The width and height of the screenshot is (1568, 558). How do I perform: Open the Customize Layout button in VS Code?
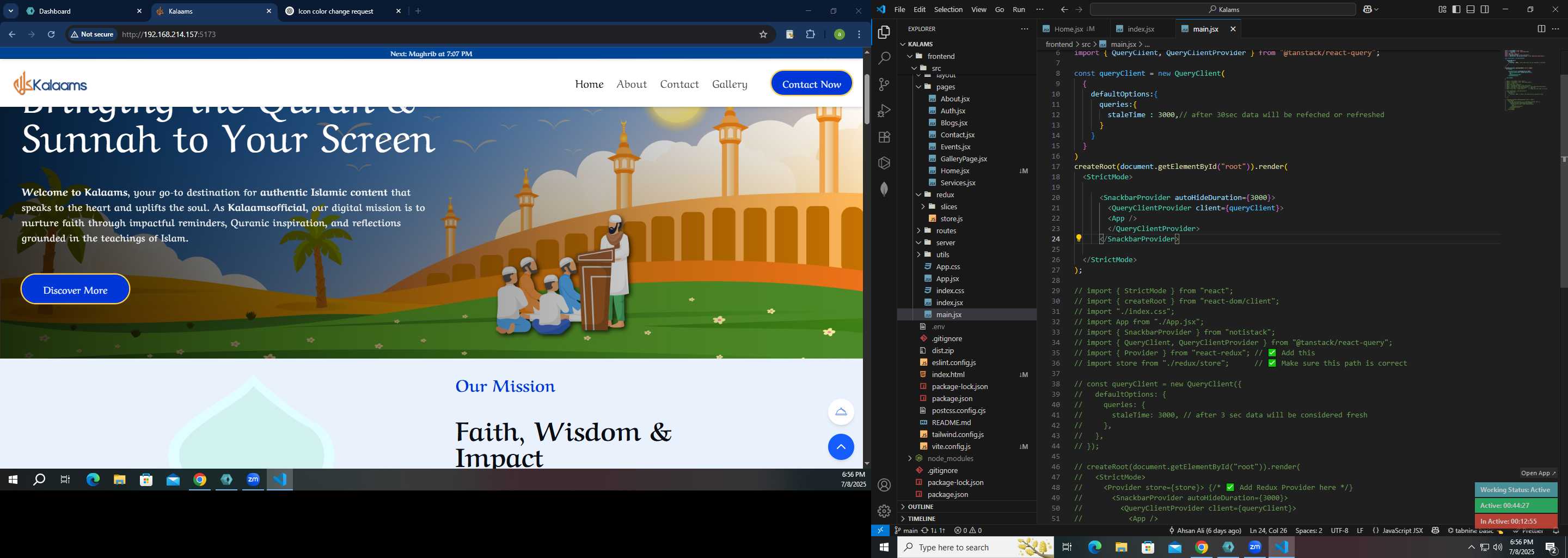[1442, 9]
